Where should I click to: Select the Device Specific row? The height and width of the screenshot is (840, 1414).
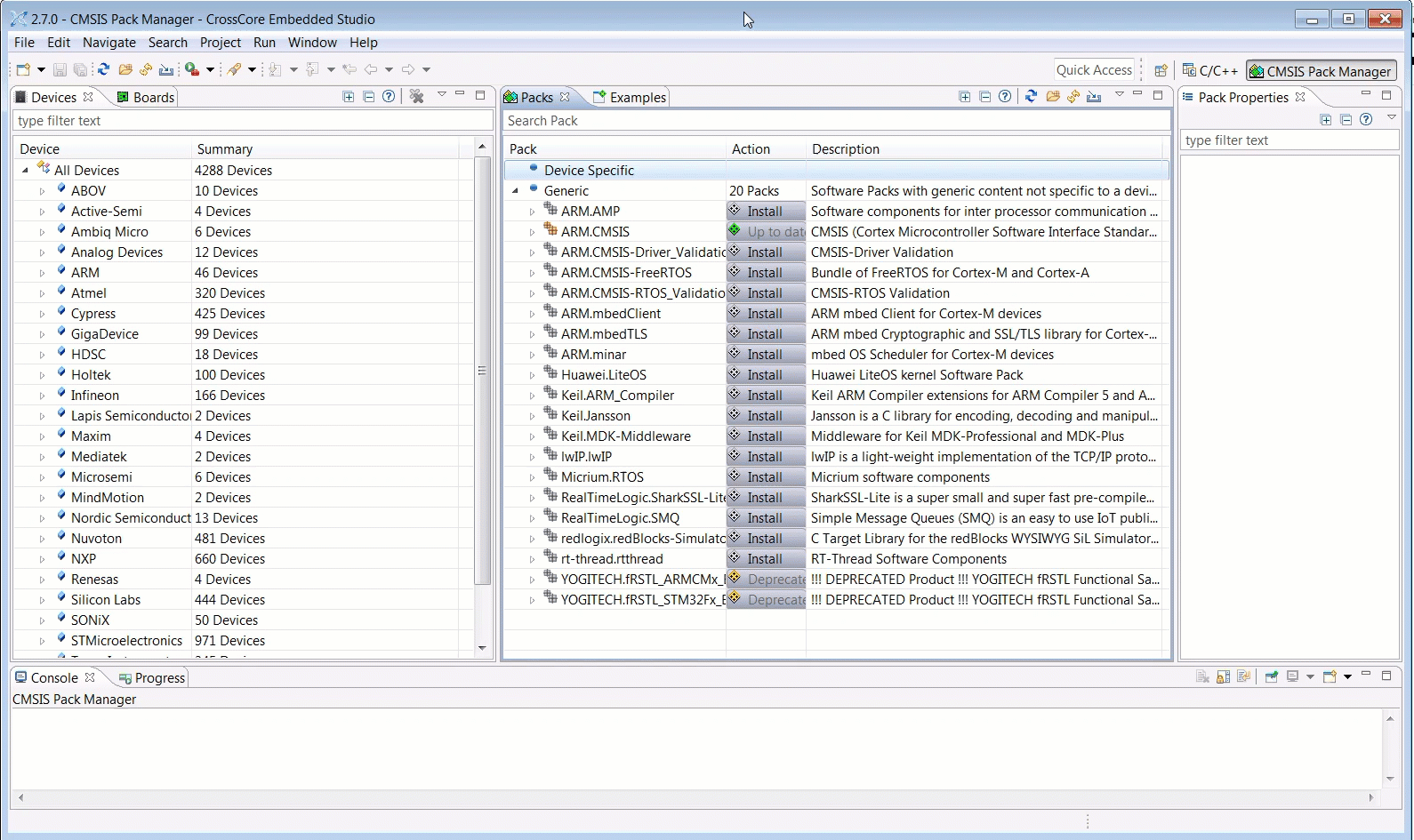click(837, 171)
